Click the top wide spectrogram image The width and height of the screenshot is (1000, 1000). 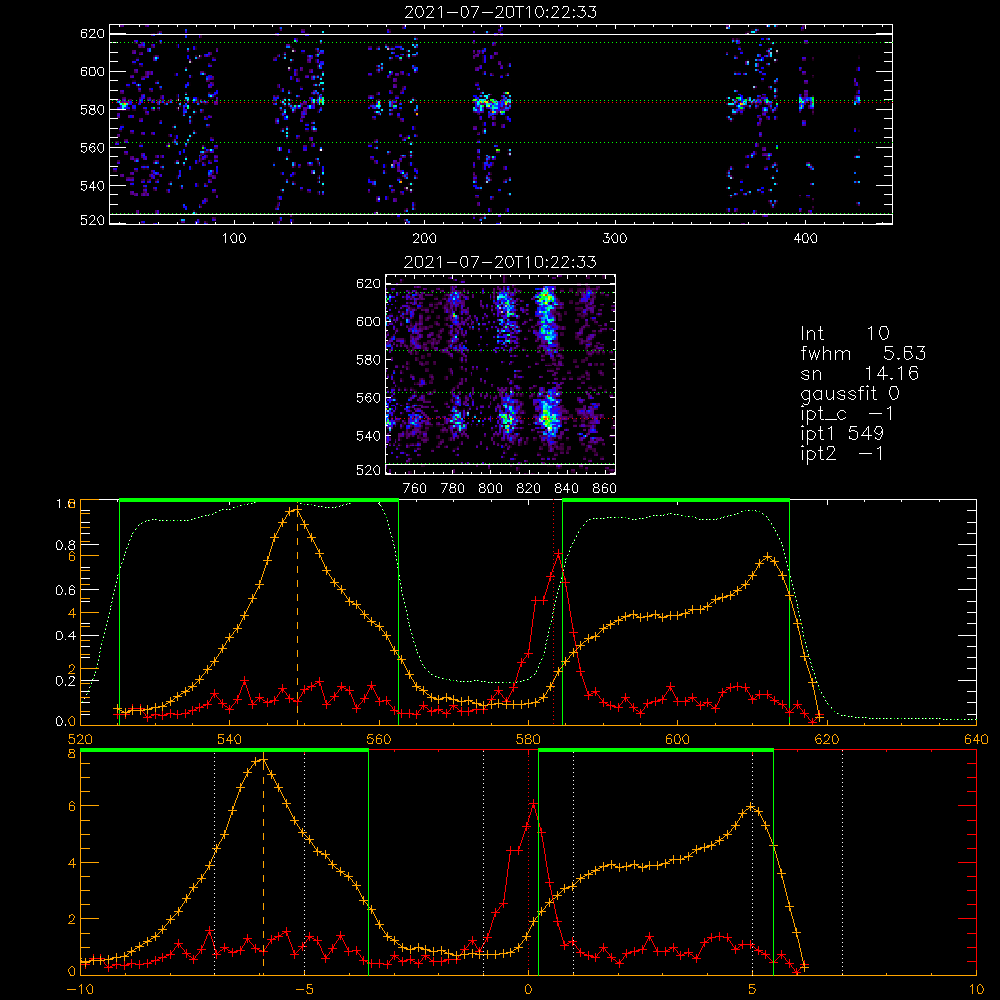point(501,124)
